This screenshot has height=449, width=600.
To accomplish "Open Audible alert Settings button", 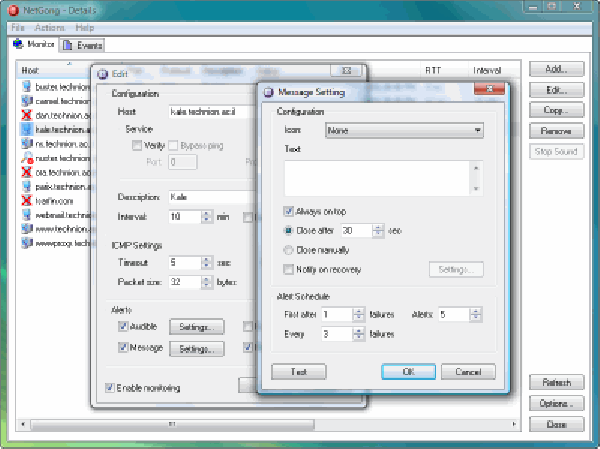I will pyautogui.click(x=197, y=327).
